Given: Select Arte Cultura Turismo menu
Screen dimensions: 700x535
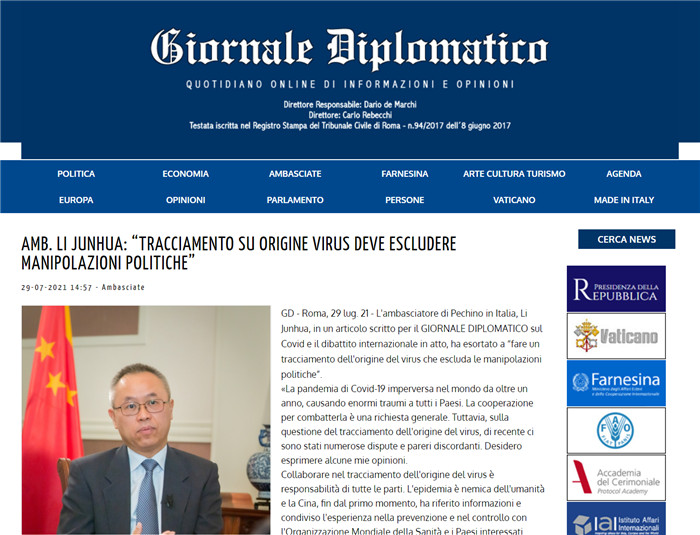Looking at the screenshot, I should (514, 174).
